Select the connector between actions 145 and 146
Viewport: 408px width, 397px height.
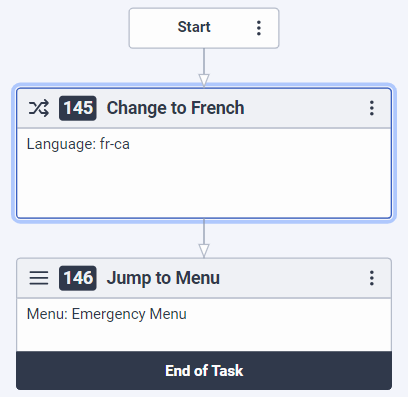coord(204,232)
